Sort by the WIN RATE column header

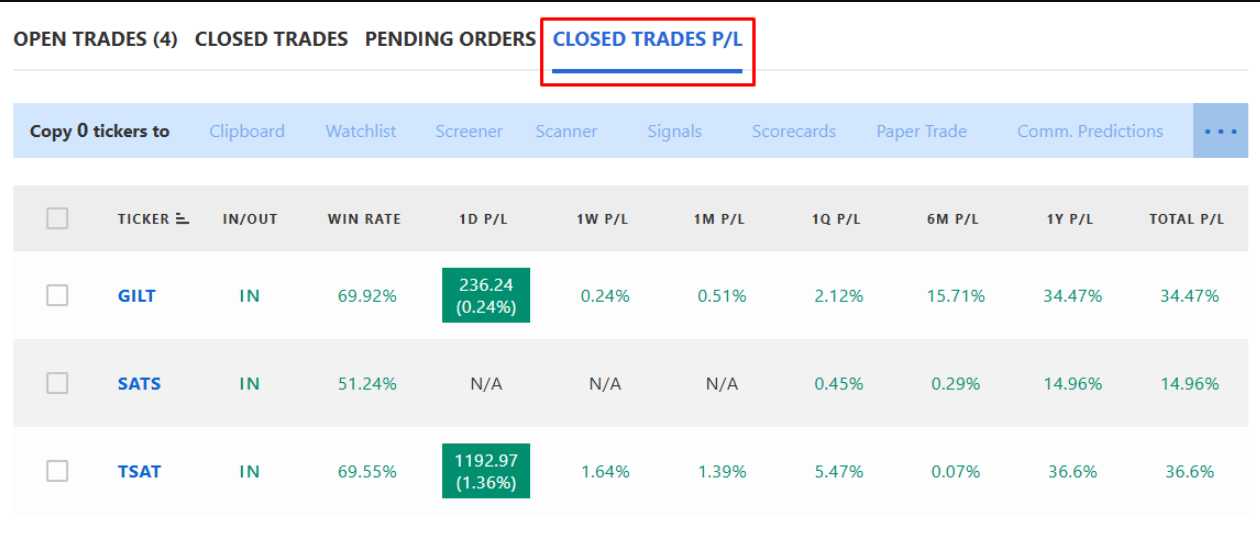point(364,219)
